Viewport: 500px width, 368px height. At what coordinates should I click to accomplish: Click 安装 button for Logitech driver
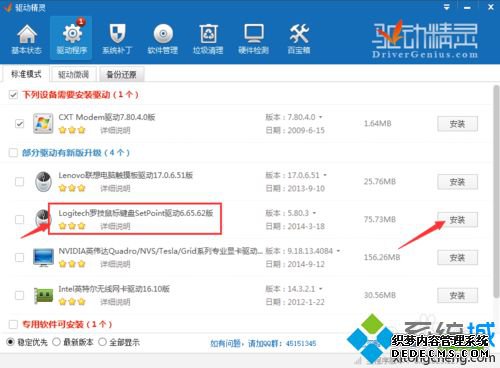coord(457,220)
